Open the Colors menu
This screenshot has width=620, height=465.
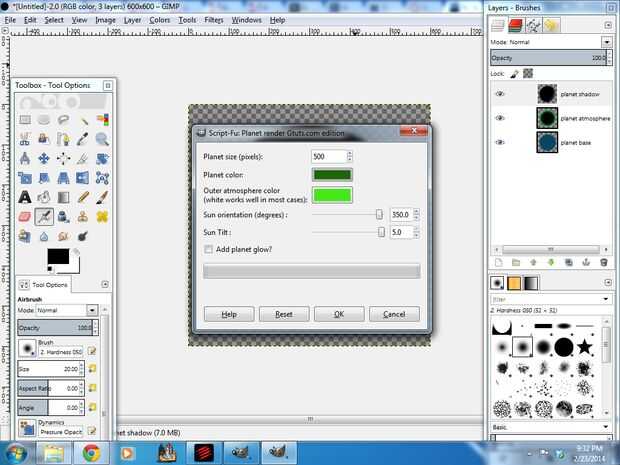click(x=160, y=20)
